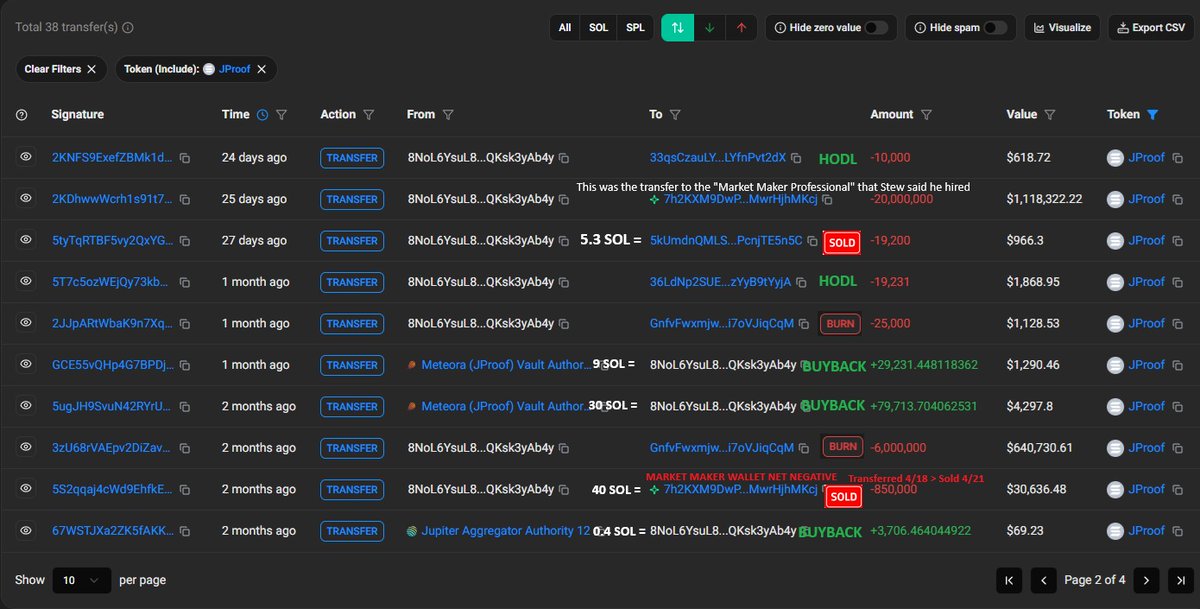Click the clock icon beside Time header
The height and width of the screenshot is (609, 1200).
[262, 115]
